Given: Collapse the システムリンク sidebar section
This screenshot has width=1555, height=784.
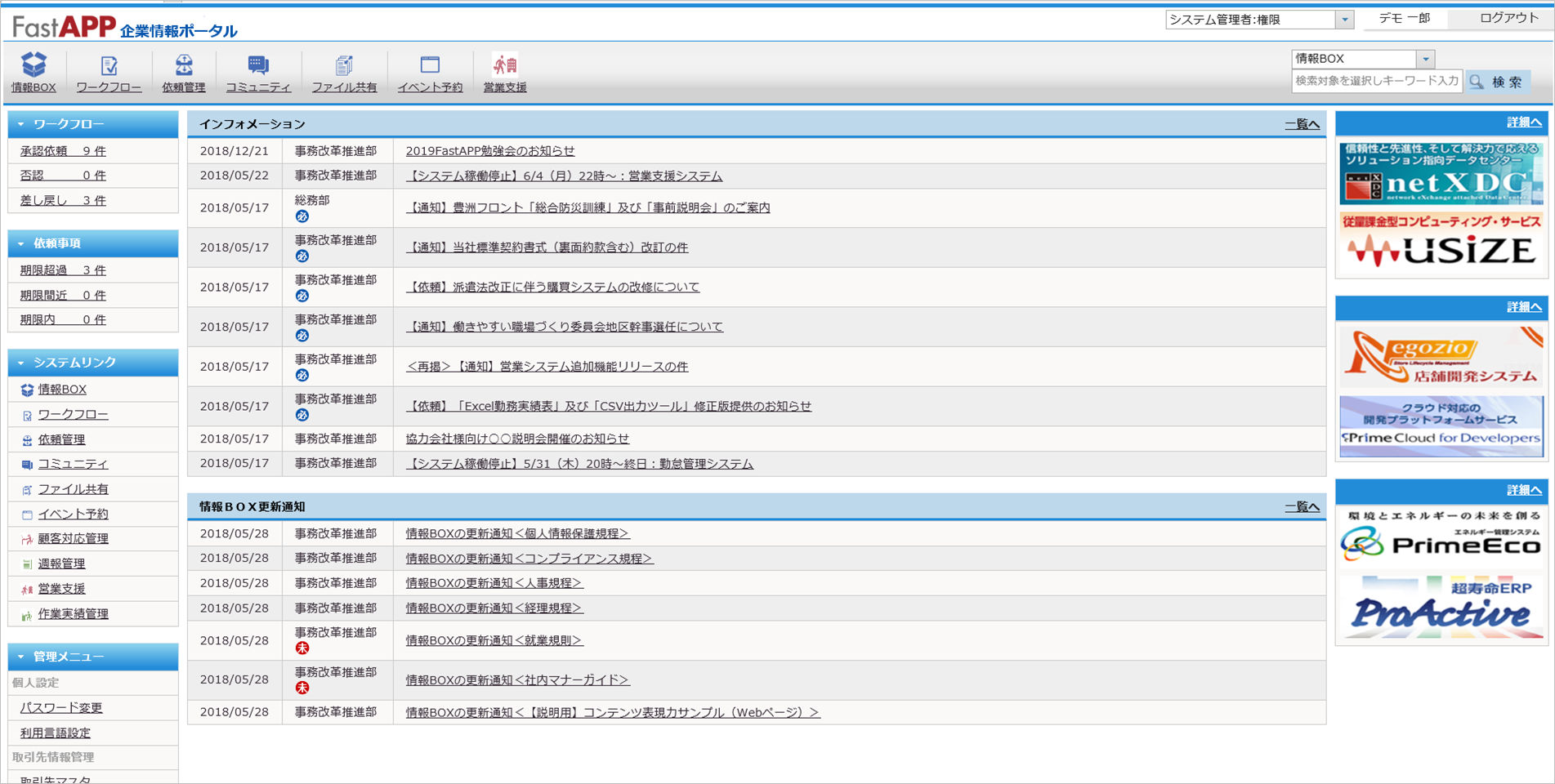Looking at the screenshot, I should pyautogui.click(x=21, y=363).
